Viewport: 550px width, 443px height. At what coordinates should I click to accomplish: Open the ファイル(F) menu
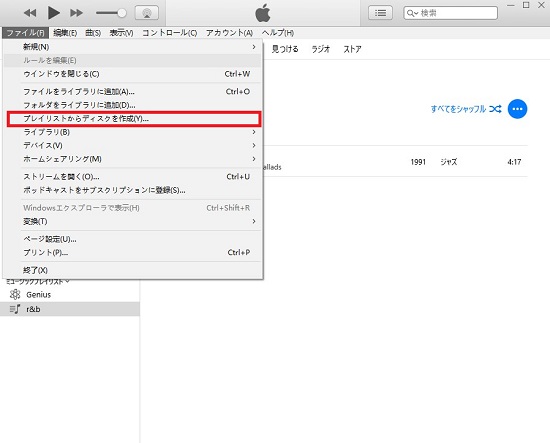(26, 33)
